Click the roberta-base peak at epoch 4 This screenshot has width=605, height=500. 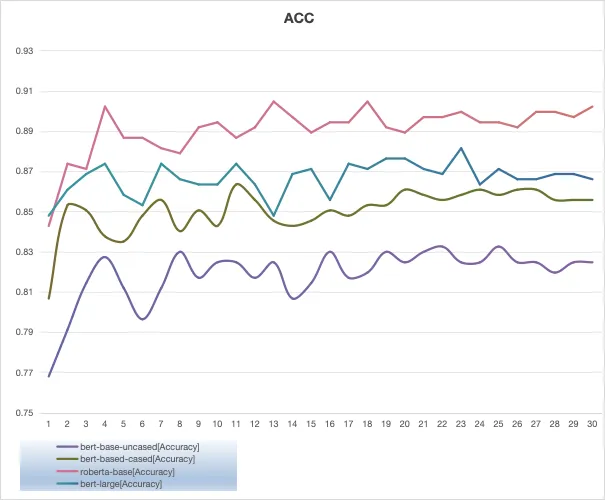click(105, 106)
